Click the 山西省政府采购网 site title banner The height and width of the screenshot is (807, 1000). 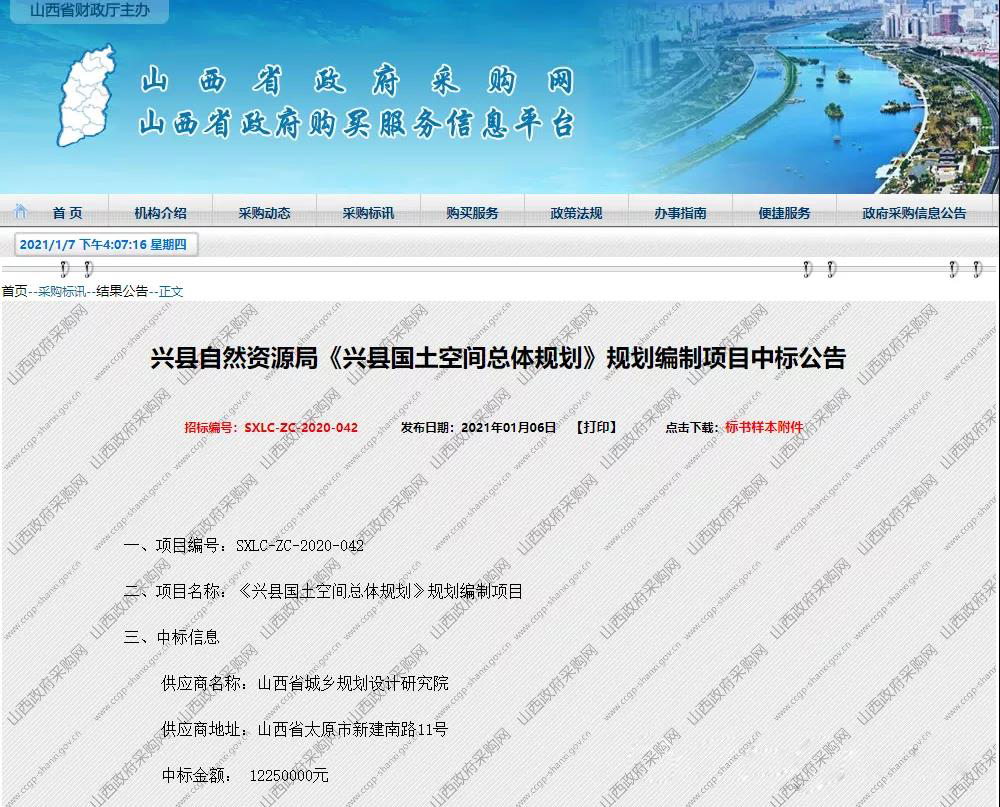(x=357, y=81)
